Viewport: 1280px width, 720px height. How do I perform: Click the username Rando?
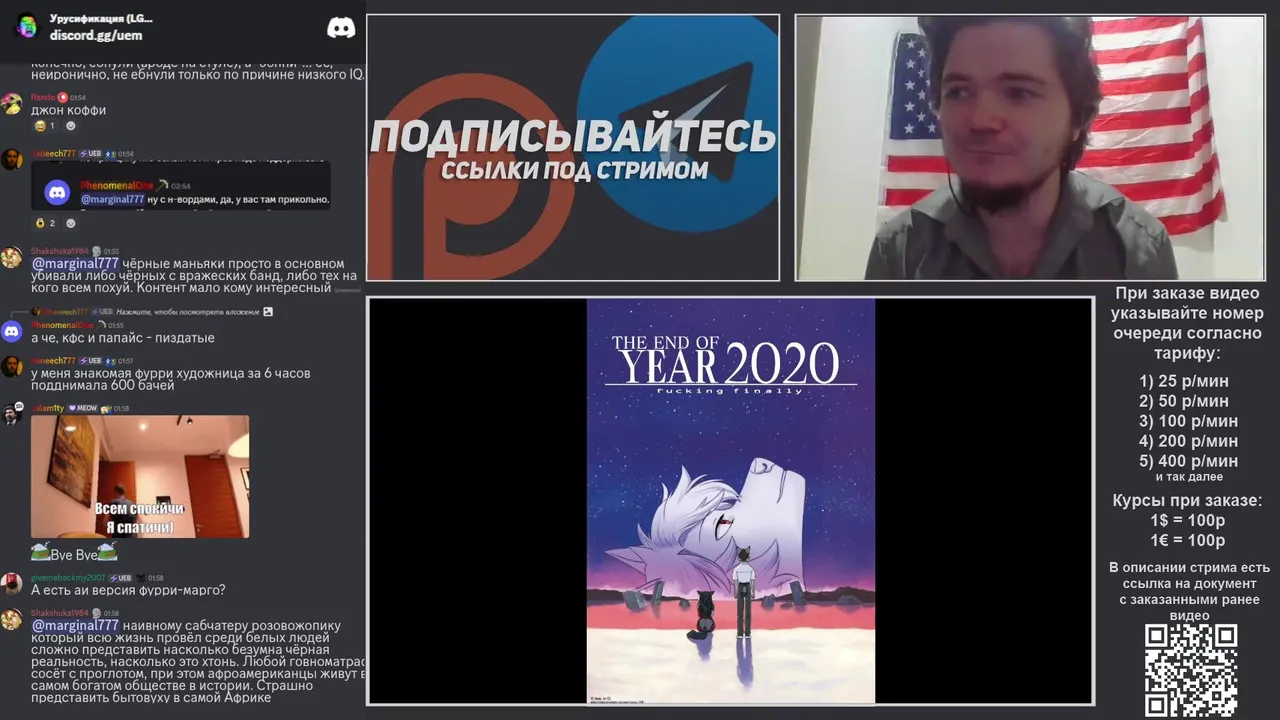[43, 97]
